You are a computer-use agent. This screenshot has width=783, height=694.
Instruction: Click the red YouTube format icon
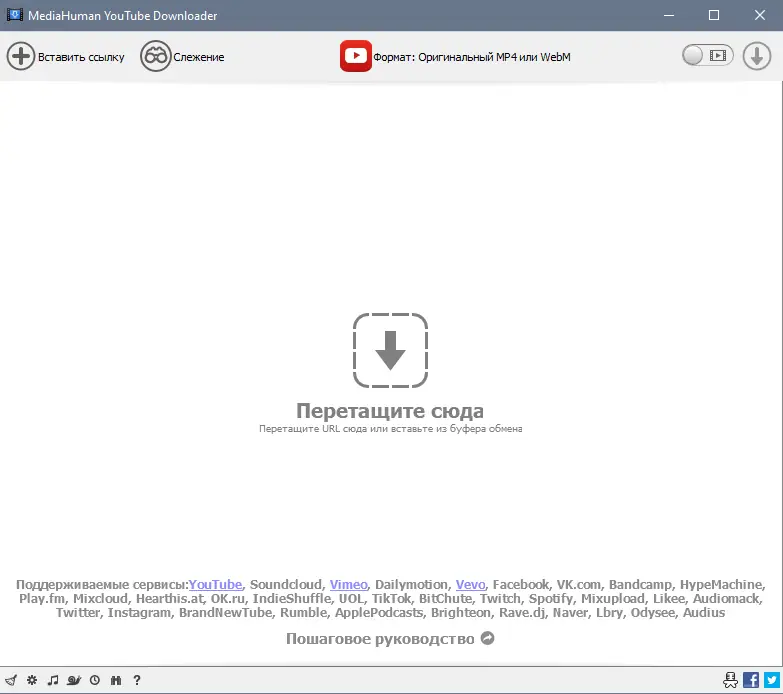(x=356, y=56)
